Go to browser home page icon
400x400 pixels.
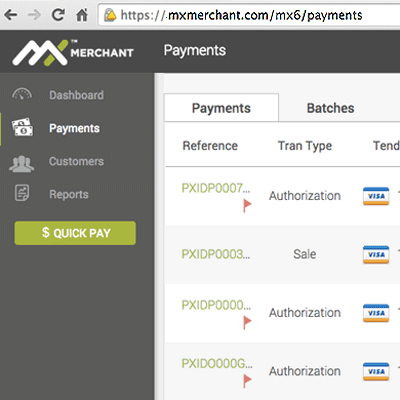(82, 15)
